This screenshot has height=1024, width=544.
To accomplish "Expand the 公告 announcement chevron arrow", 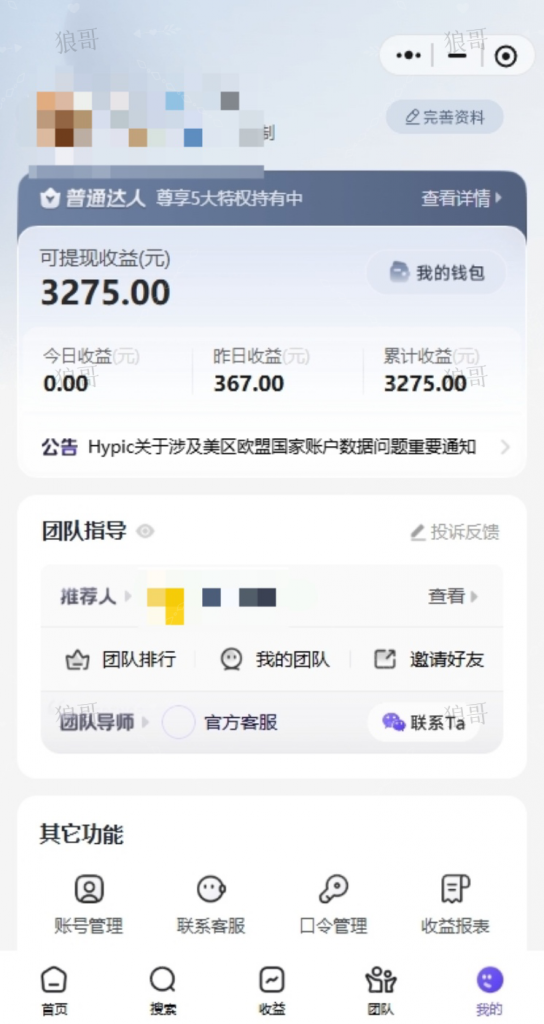I will [x=505, y=447].
